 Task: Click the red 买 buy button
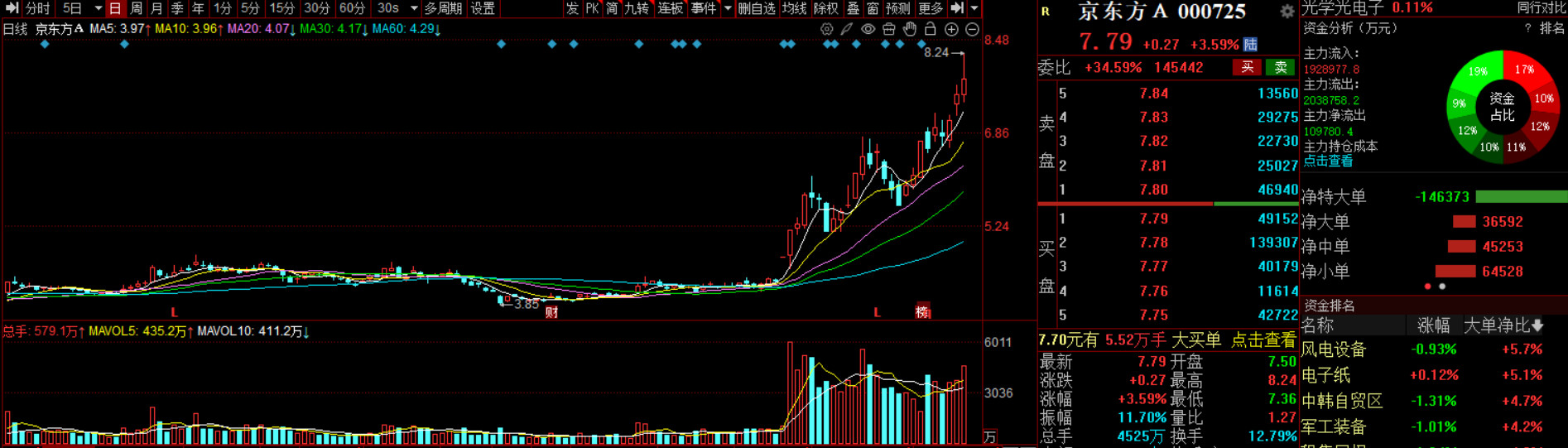click(1247, 67)
